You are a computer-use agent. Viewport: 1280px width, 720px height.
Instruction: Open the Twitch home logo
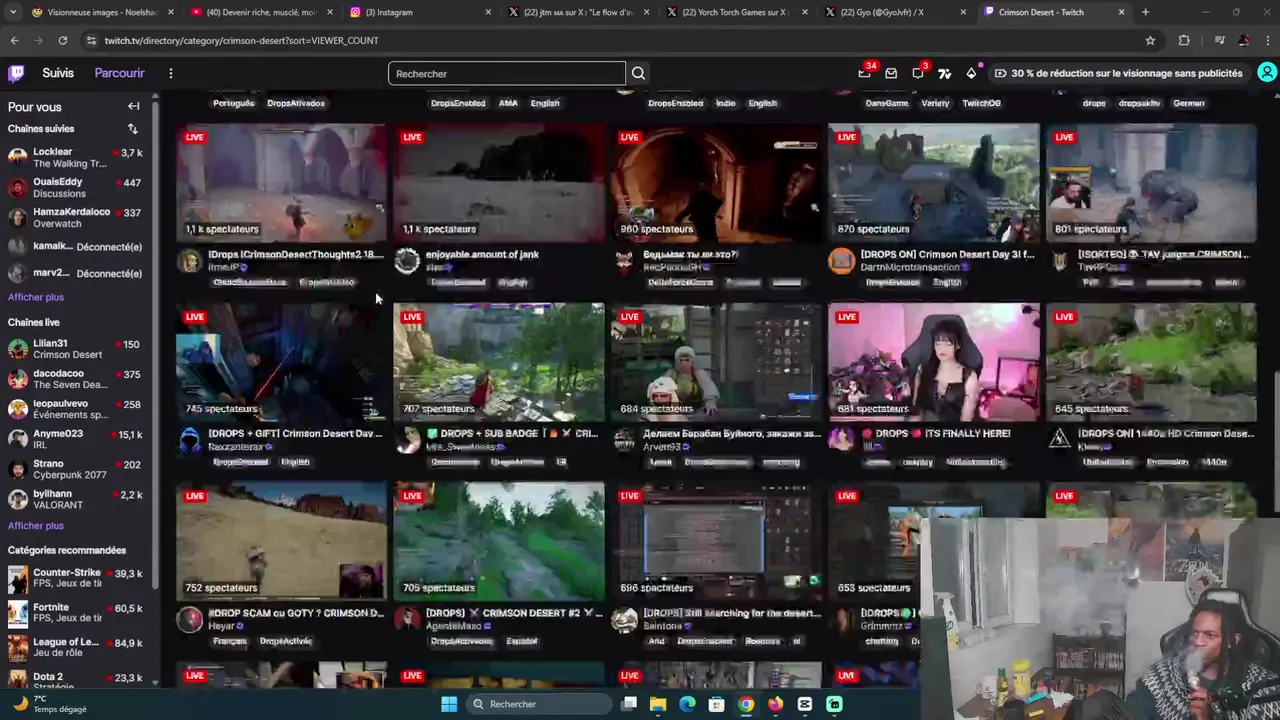[16, 73]
